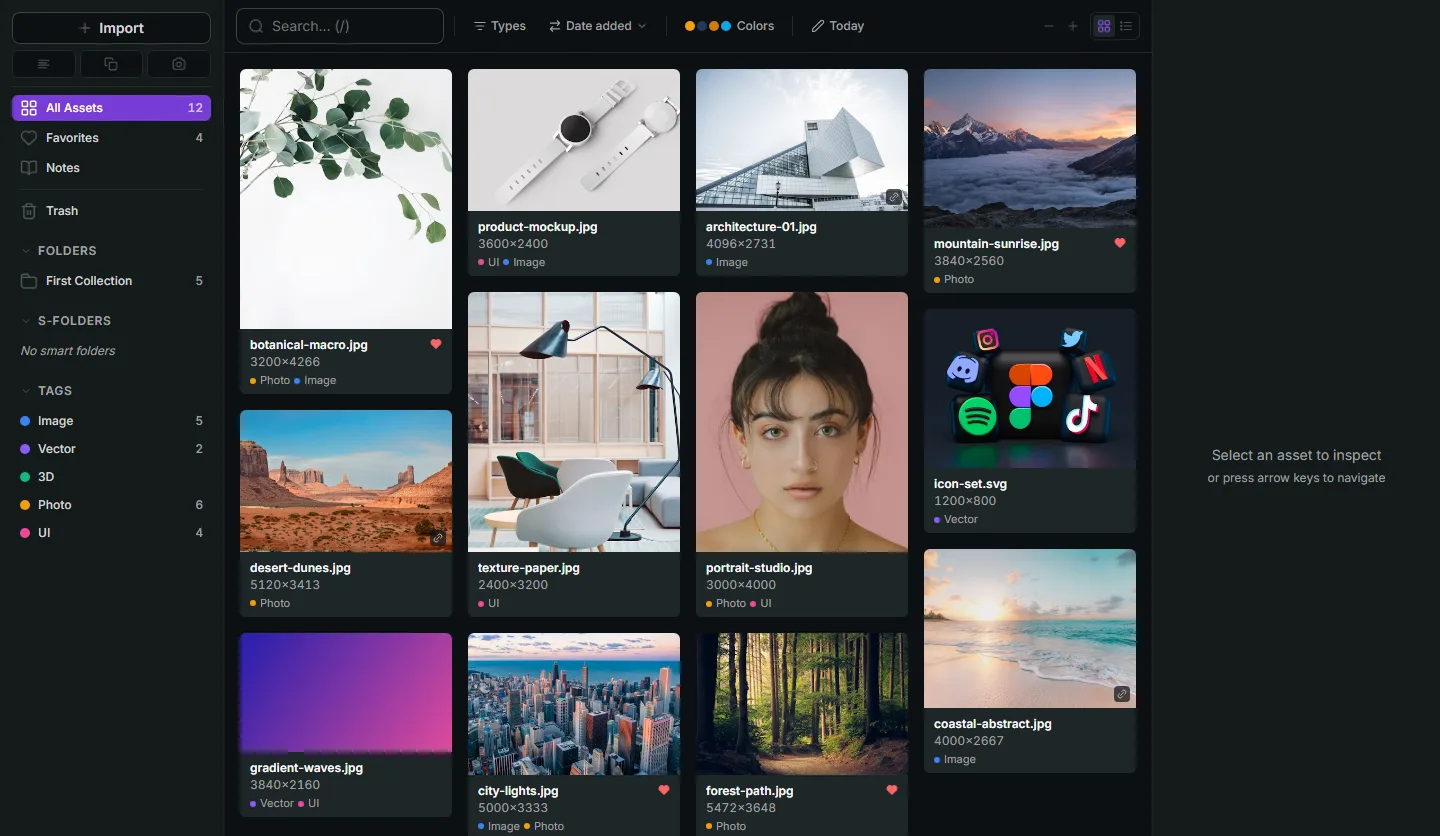
Task: Toggle favorite heart on forest-path.jpg
Action: point(892,790)
